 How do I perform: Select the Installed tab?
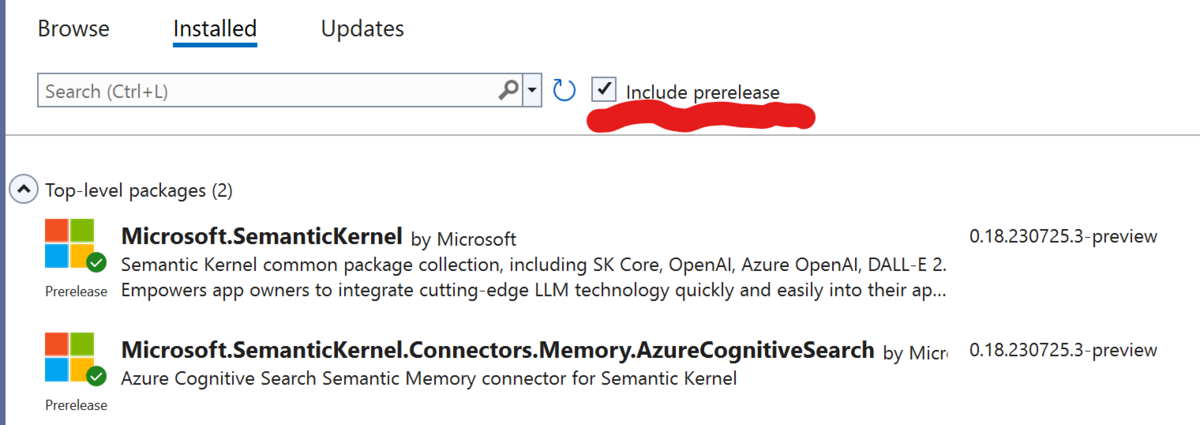pos(215,29)
